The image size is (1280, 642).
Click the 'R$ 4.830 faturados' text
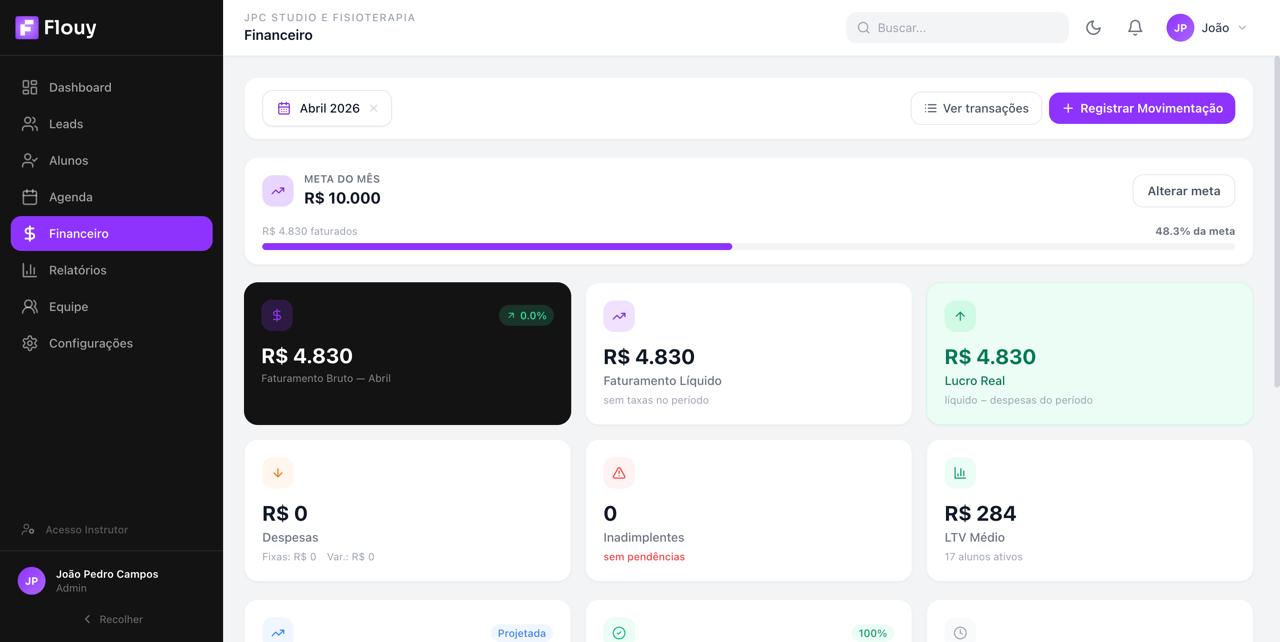310,231
